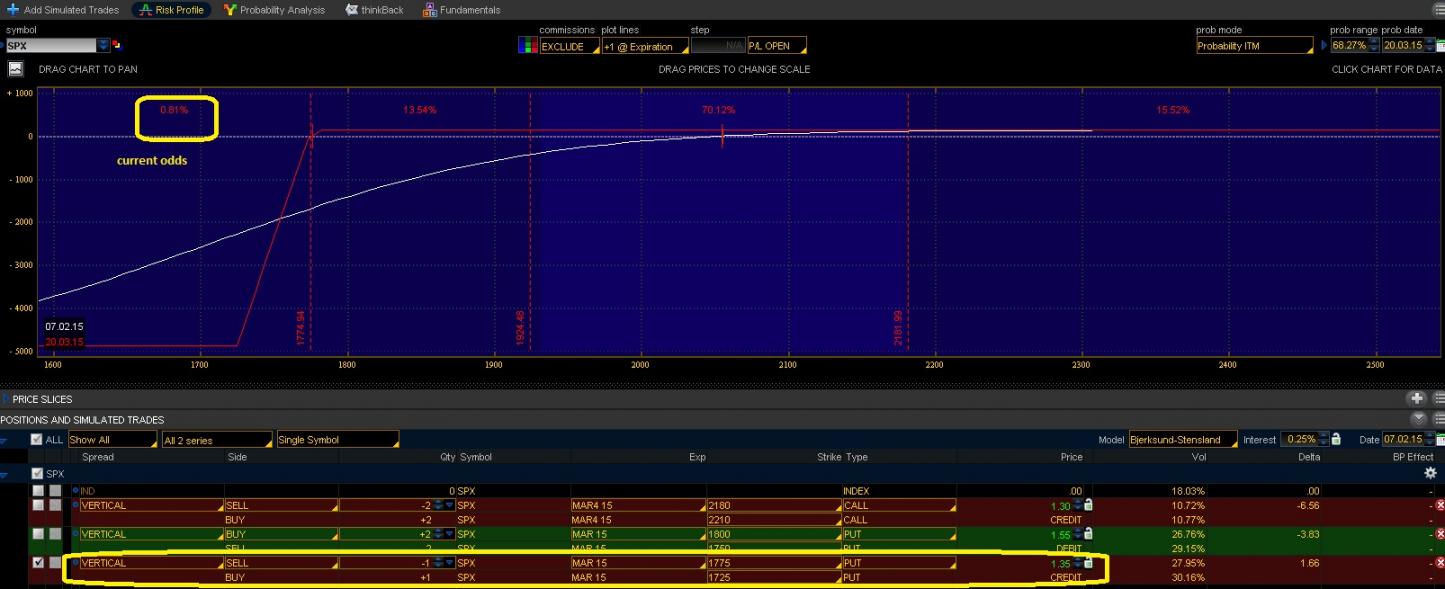
Task: Open commissions EXCLUDE dropdown
Action: click(569, 46)
